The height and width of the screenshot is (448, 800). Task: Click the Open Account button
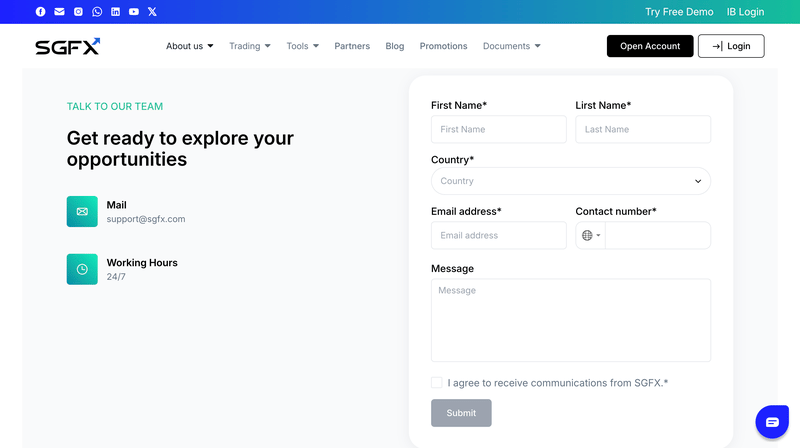point(650,46)
